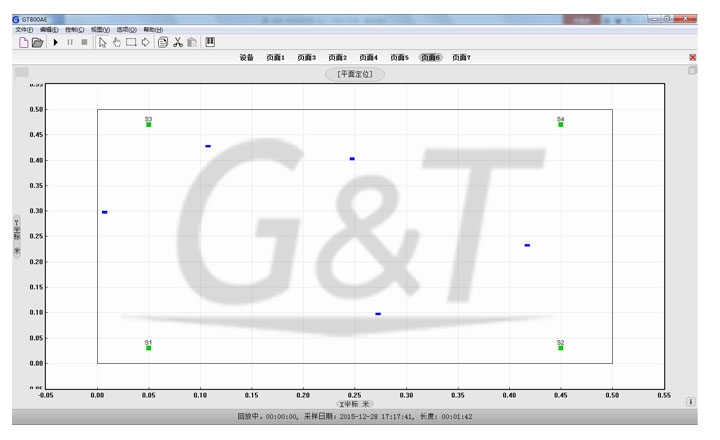Click the info icon at the chart's bottom right

(691, 402)
